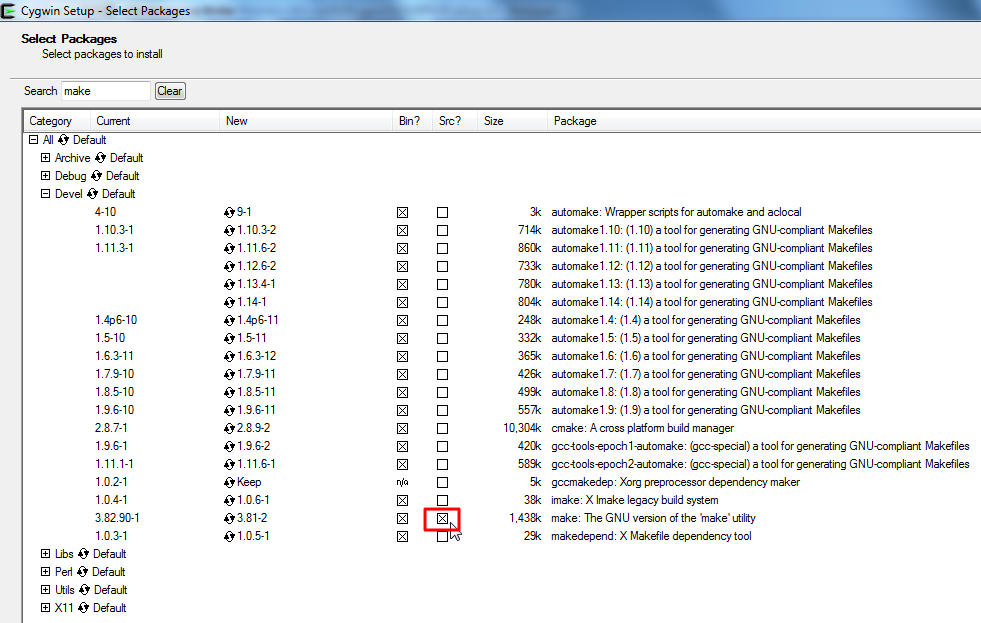Click the Src? column header
This screenshot has width=981, height=623.
pos(455,121)
